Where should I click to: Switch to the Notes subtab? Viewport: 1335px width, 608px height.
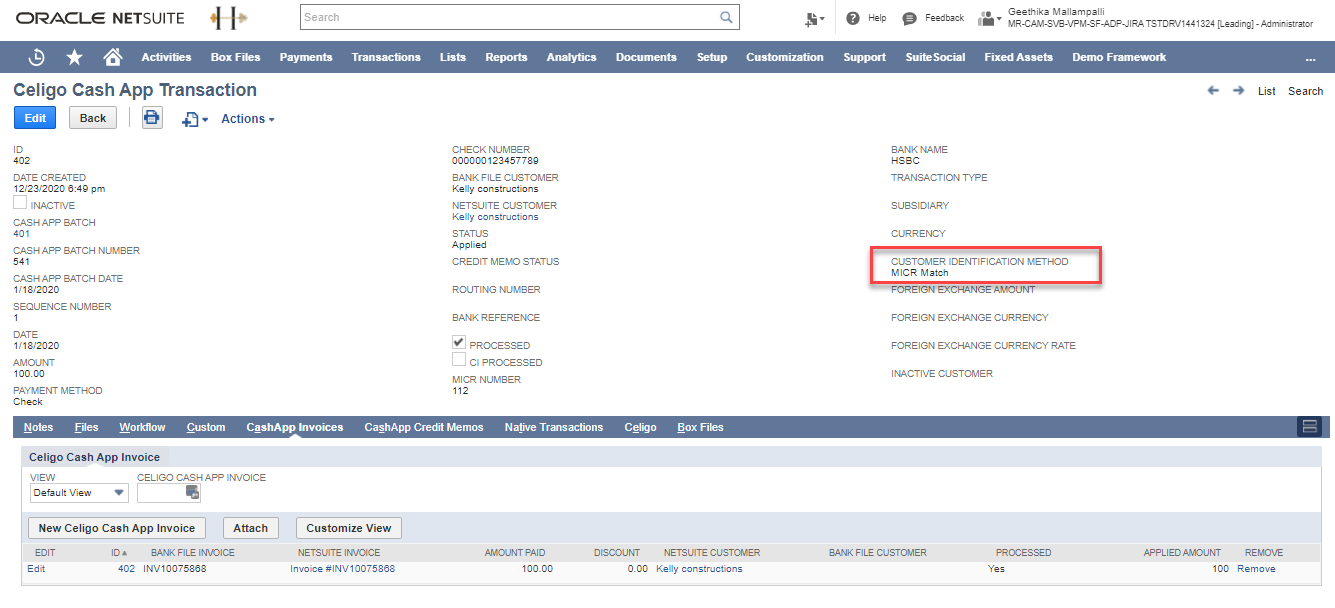pos(38,427)
